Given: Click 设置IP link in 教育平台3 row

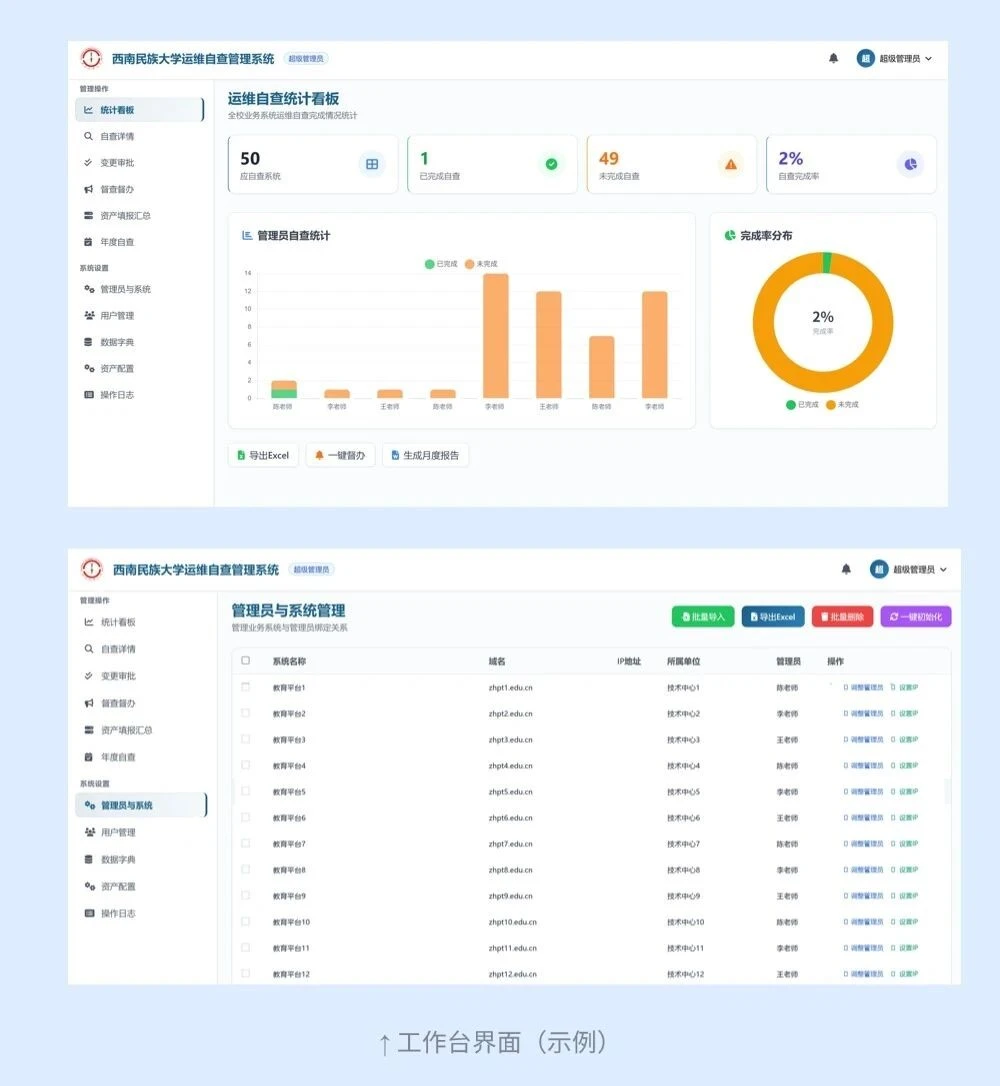Looking at the screenshot, I should click(x=904, y=740).
